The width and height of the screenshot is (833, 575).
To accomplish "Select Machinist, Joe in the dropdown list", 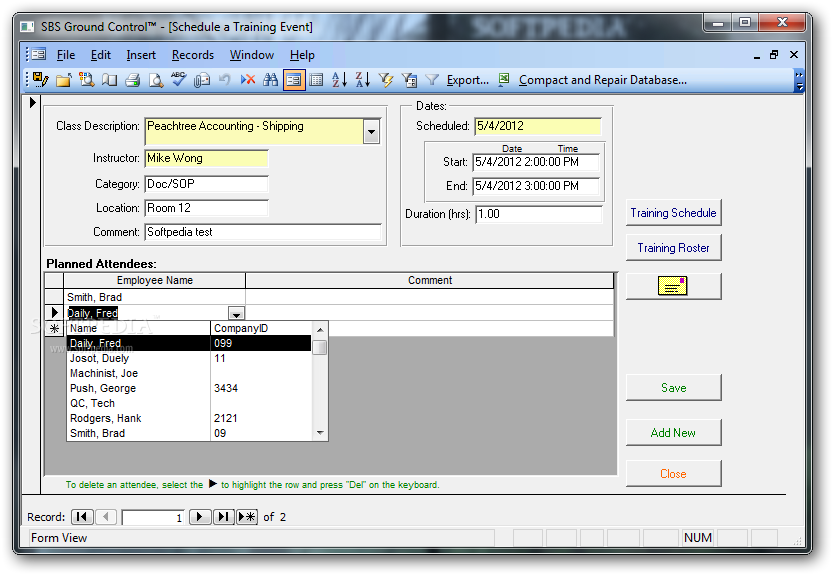I will point(189,374).
